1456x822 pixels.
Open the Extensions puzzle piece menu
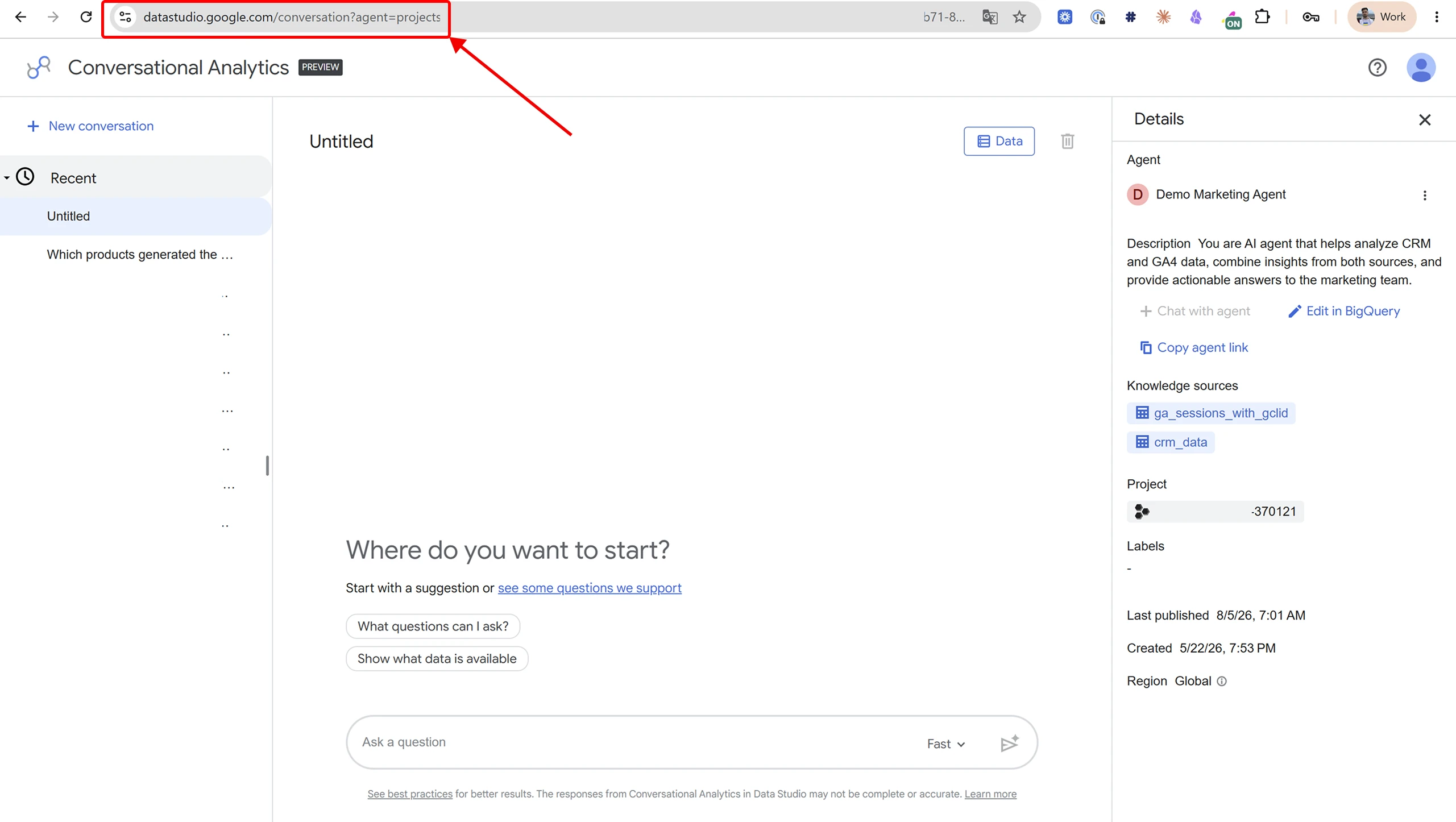tap(1262, 17)
